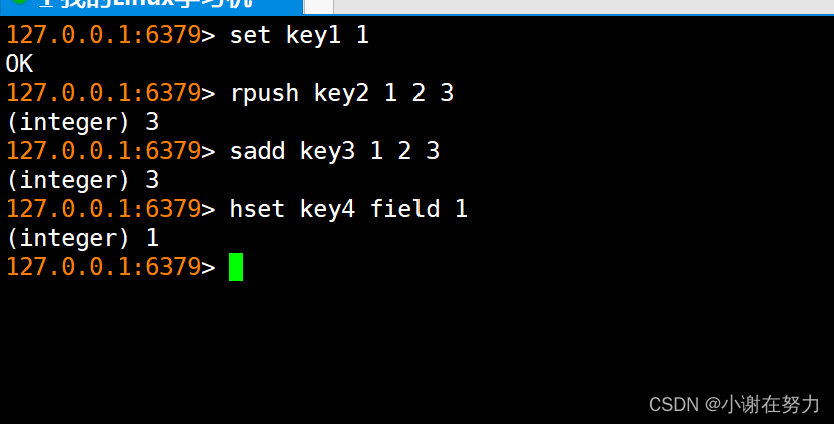Select the blue Linux session tab

[151, 6]
